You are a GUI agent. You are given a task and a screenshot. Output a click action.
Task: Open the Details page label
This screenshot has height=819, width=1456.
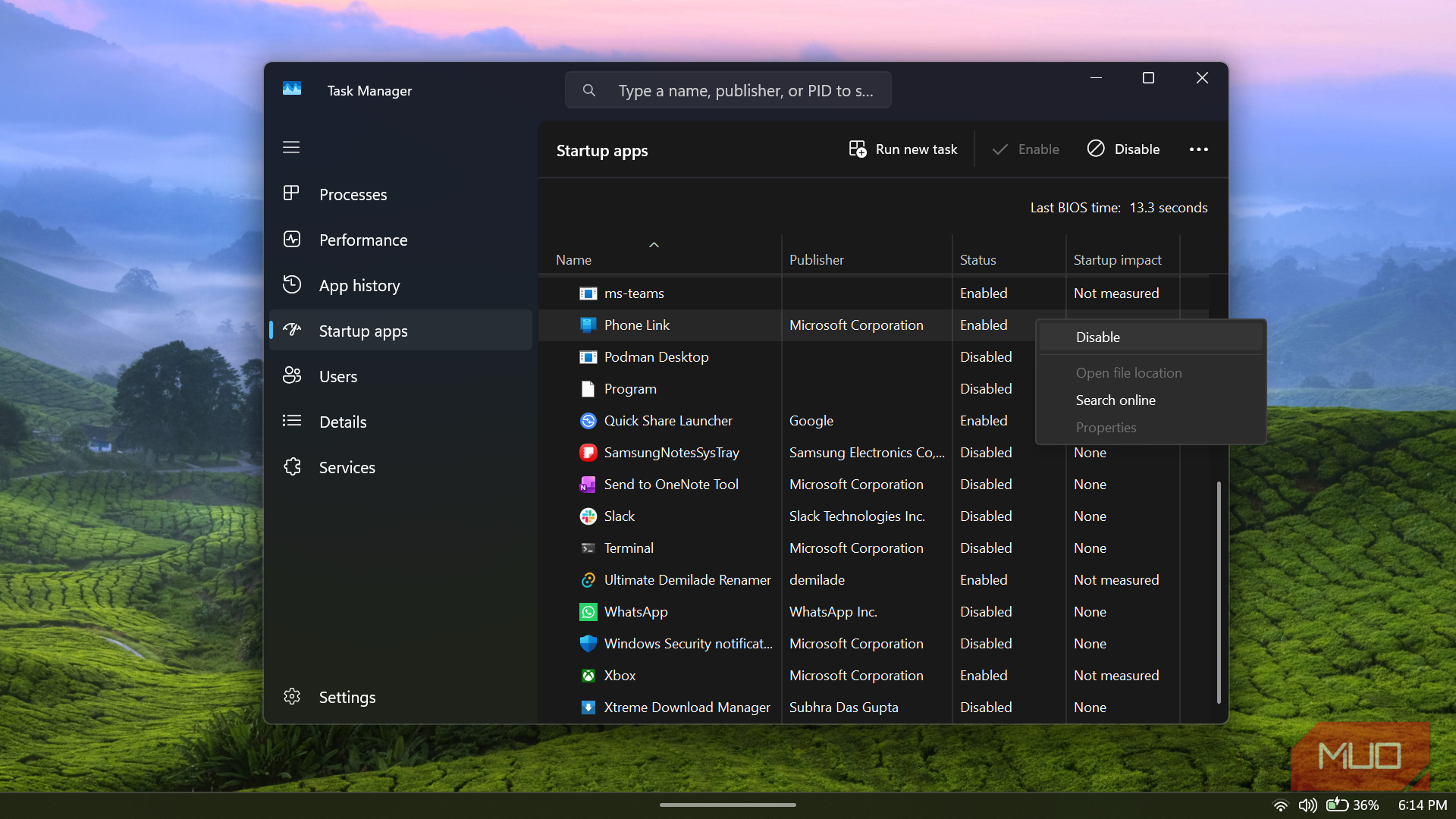343,422
